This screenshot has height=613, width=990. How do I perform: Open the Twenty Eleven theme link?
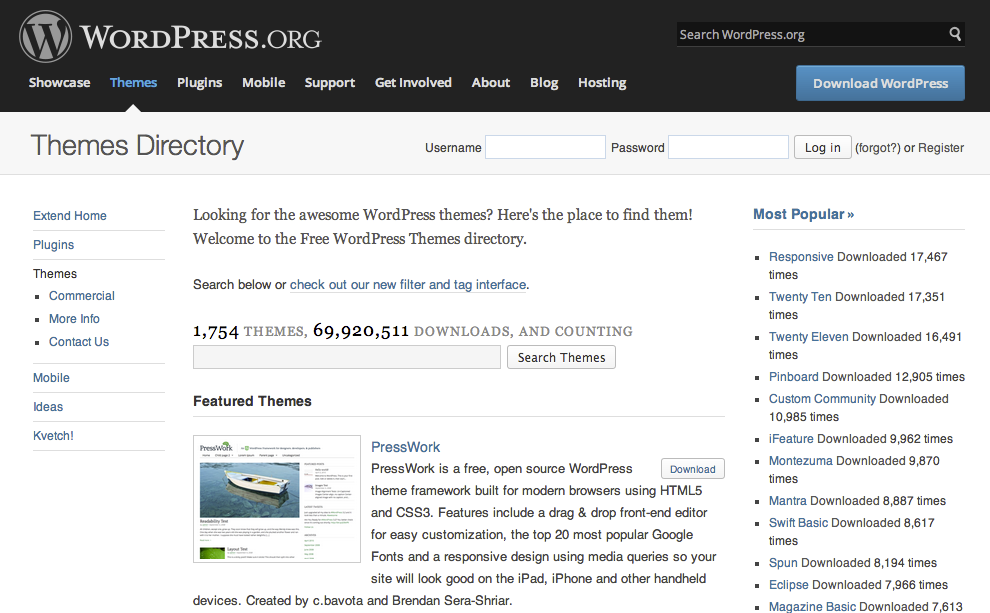click(x=809, y=337)
